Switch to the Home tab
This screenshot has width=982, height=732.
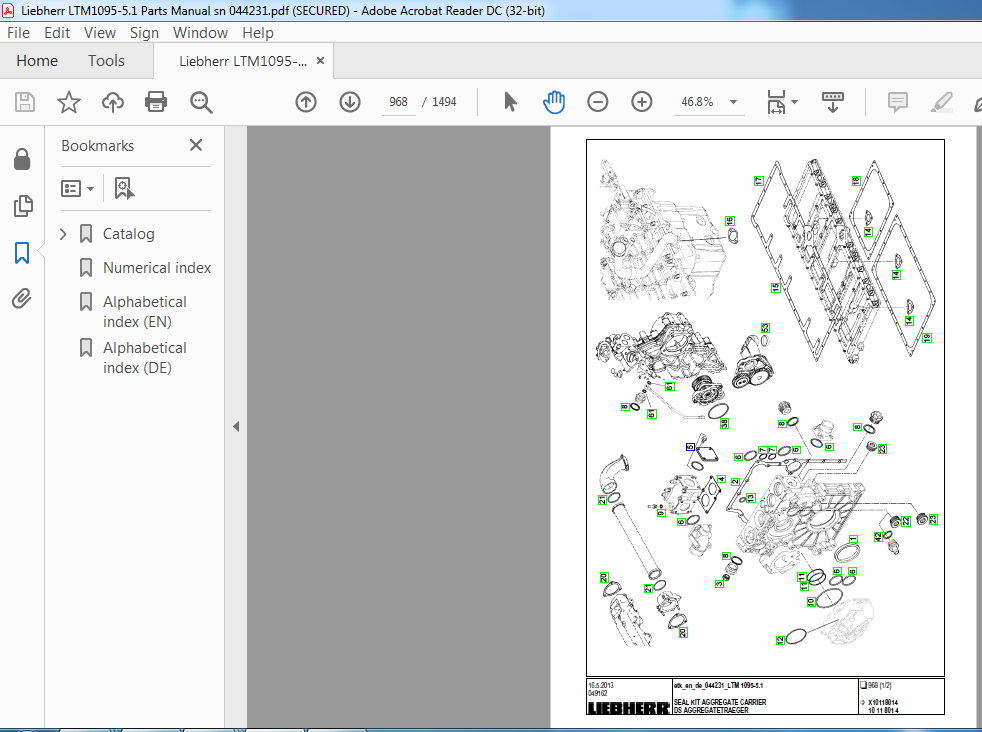(x=37, y=61)
